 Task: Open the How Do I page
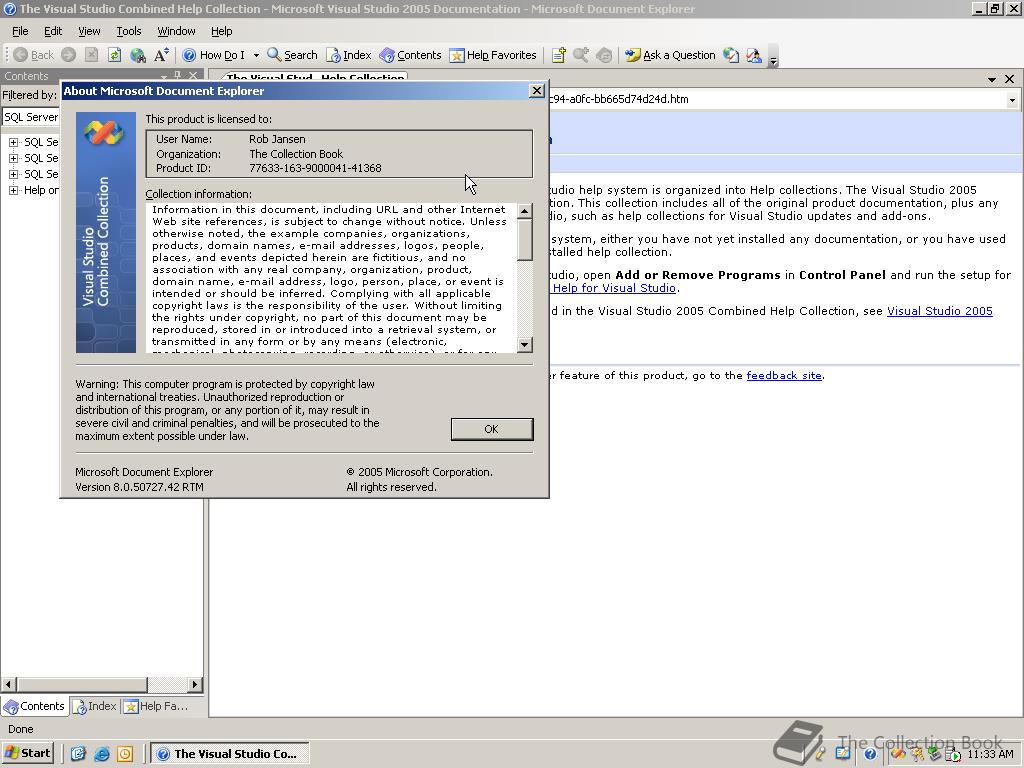click(214, 56)
